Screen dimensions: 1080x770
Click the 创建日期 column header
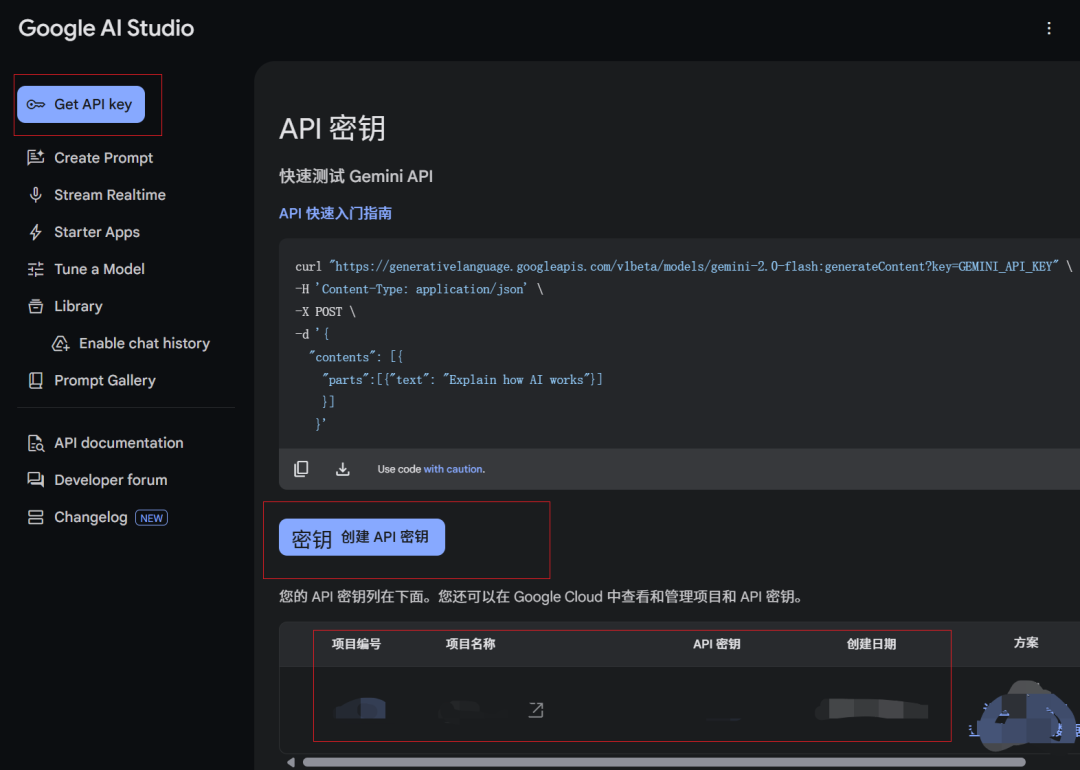(x=871, y=644)
